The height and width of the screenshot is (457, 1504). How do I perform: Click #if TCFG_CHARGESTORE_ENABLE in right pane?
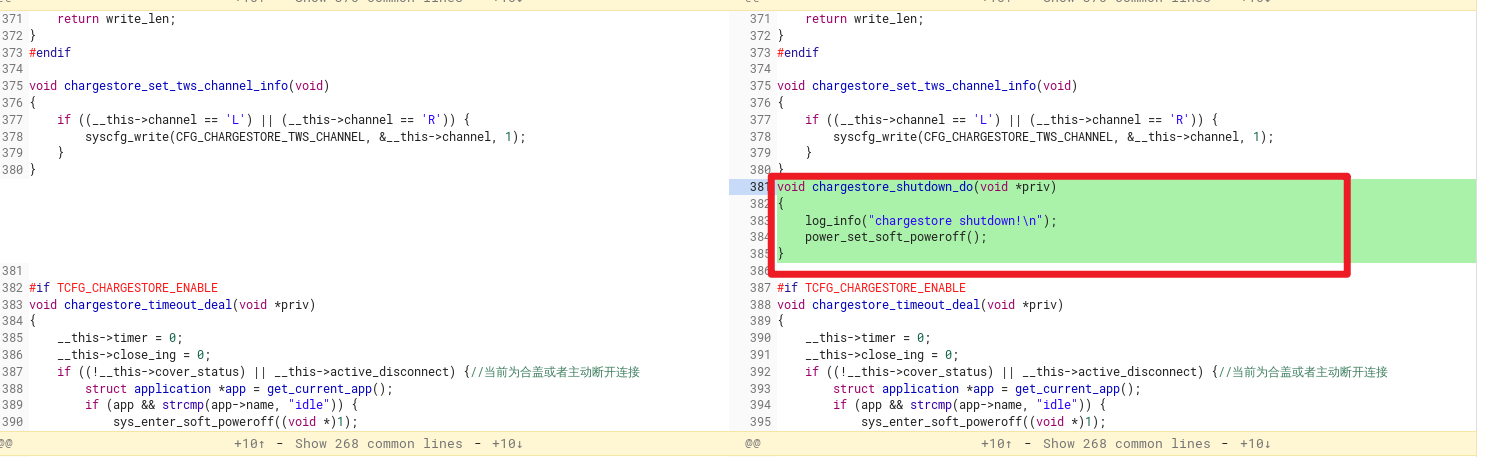click(871, 288)
